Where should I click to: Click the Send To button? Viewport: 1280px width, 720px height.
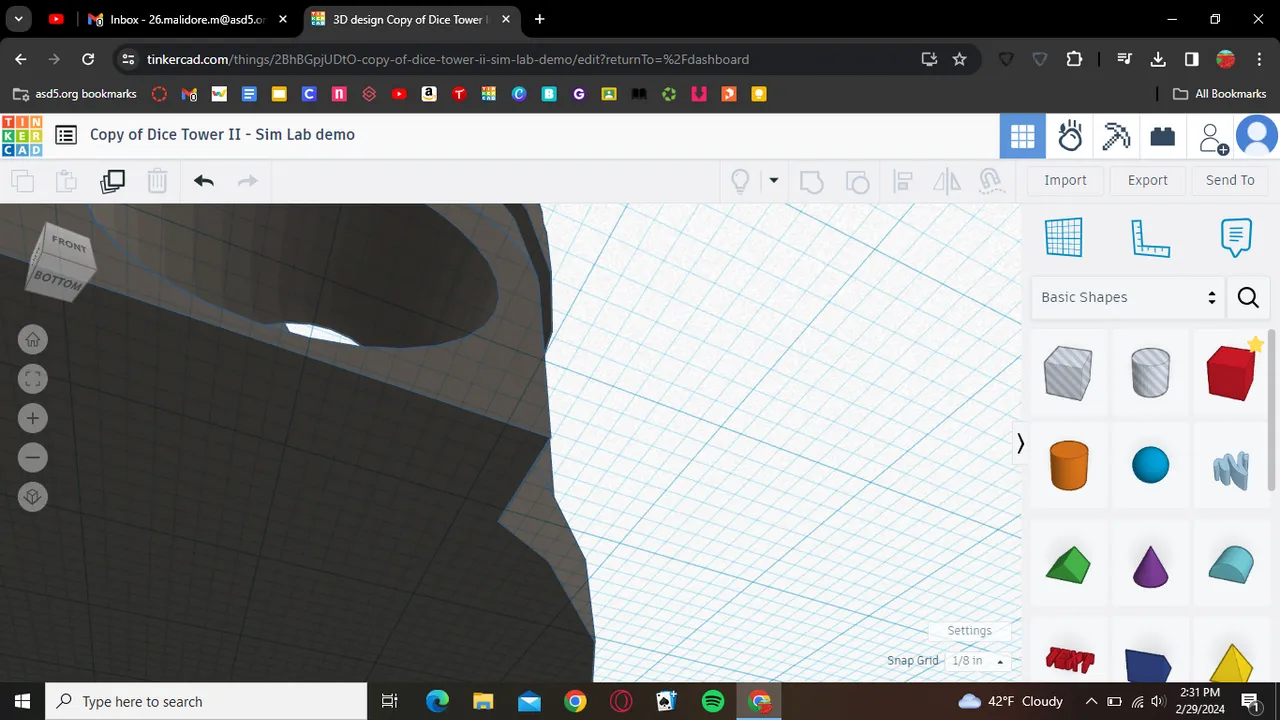1230,180
